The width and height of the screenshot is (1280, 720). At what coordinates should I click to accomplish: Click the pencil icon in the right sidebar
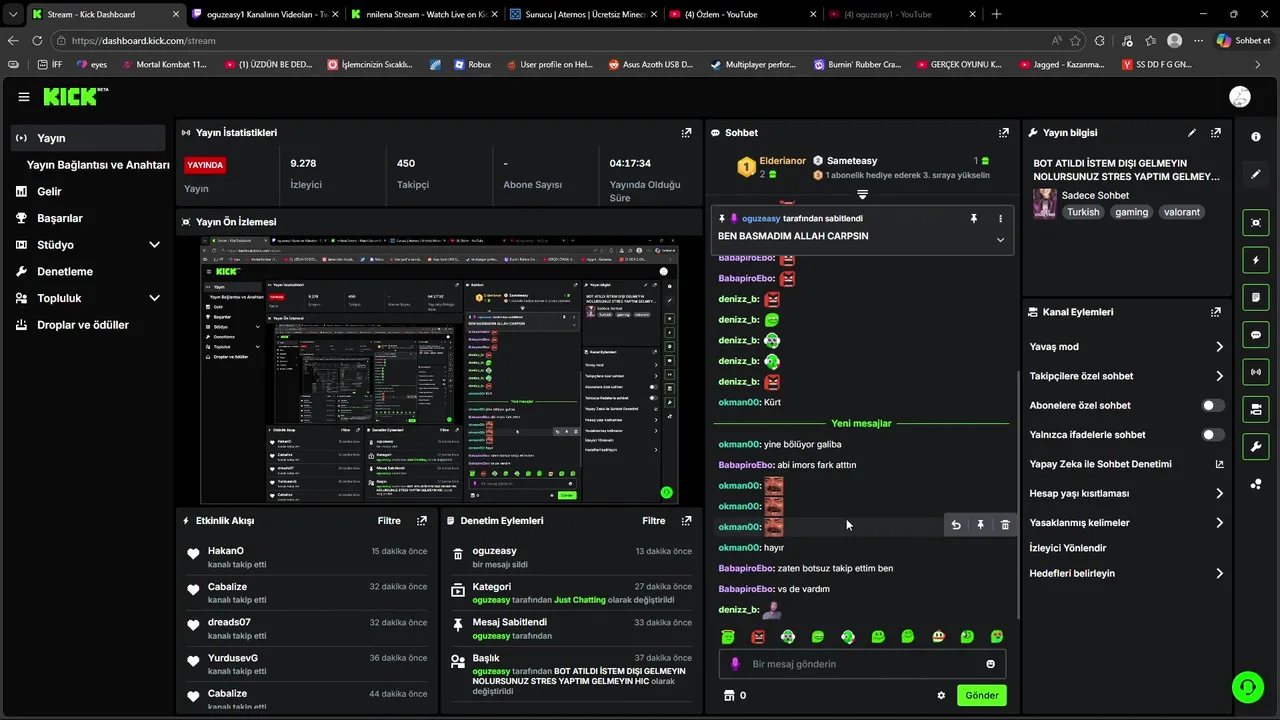(1256, 174)
